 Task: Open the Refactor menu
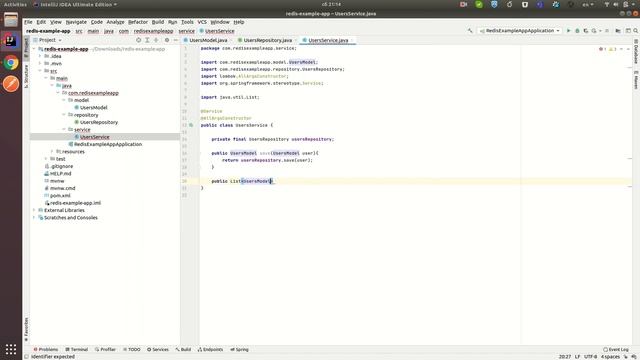click(138, 22)
